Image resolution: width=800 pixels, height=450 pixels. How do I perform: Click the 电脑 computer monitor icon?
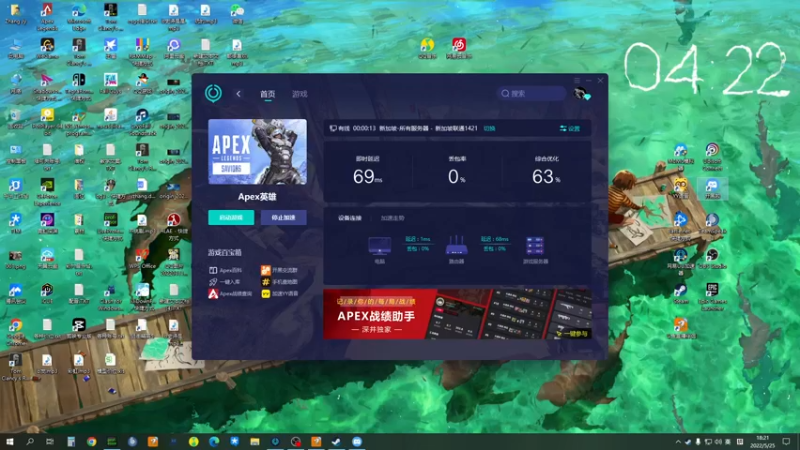tap(380, 246)
